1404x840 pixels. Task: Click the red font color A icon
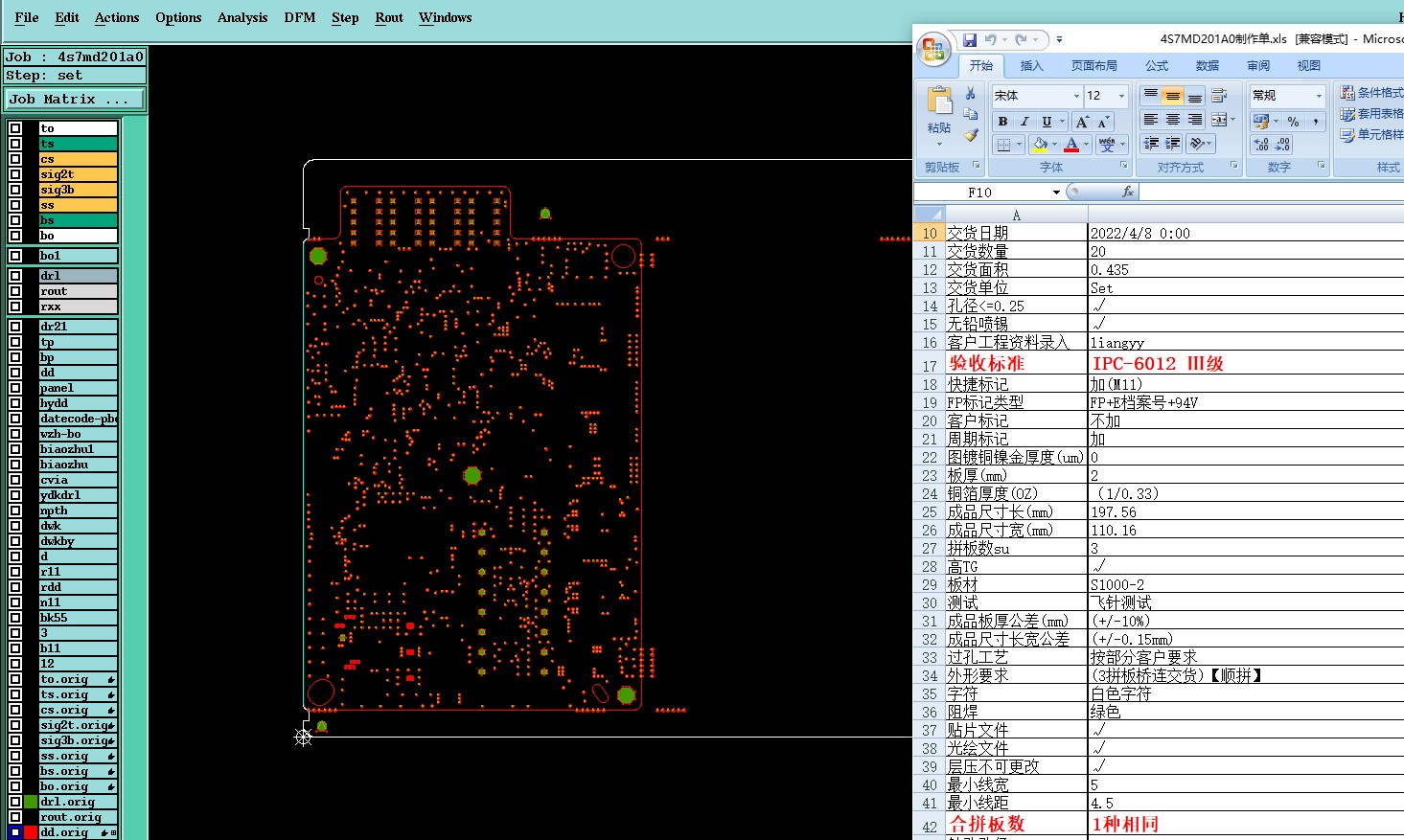(x=1072, y=145)
